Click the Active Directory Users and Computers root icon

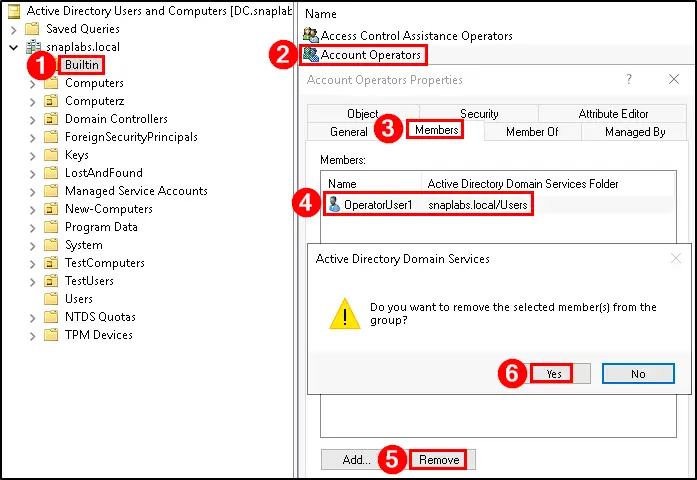point(14,11)
